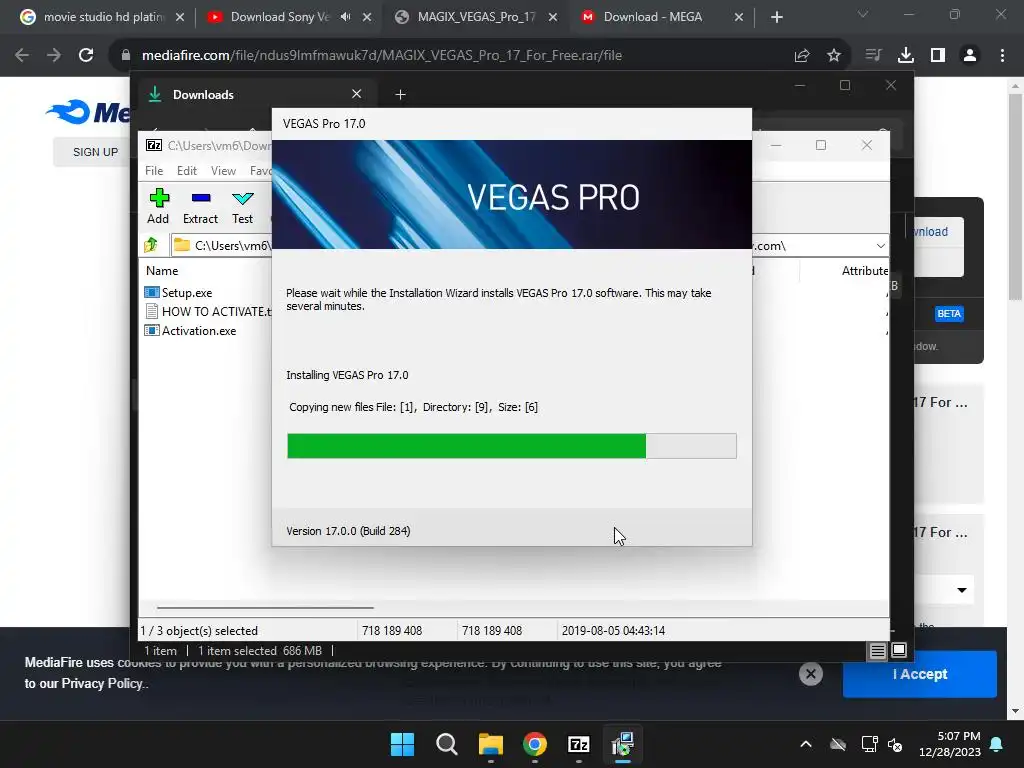Click the installer icon in the taskbar
The width and height of the screenshot is (1024, 768).
623,744
